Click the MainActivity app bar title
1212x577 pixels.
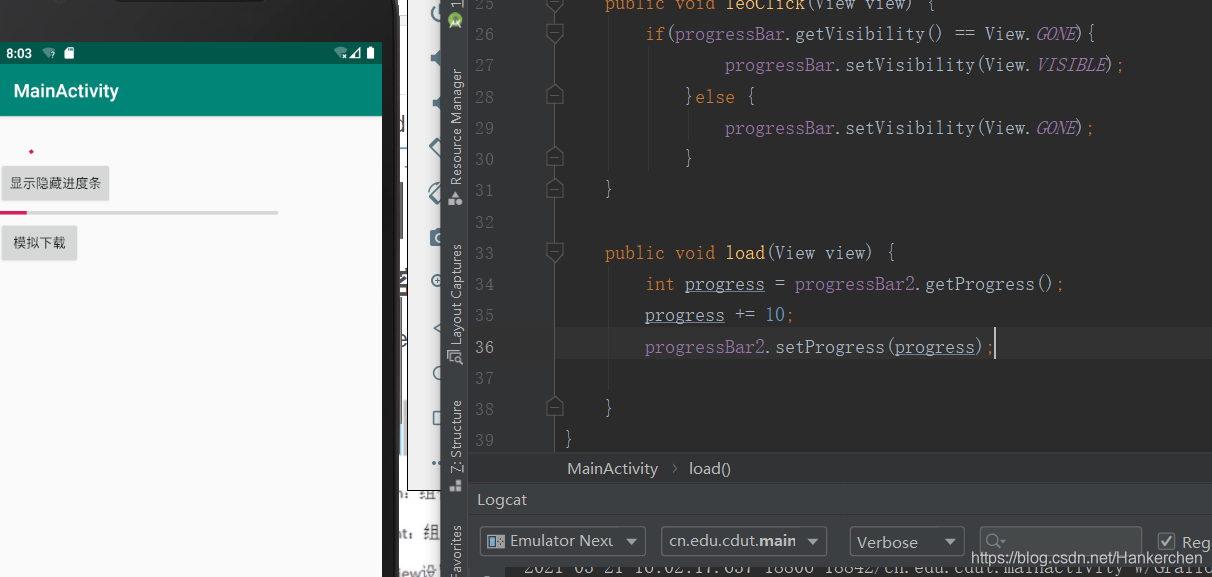coord(66,91)
